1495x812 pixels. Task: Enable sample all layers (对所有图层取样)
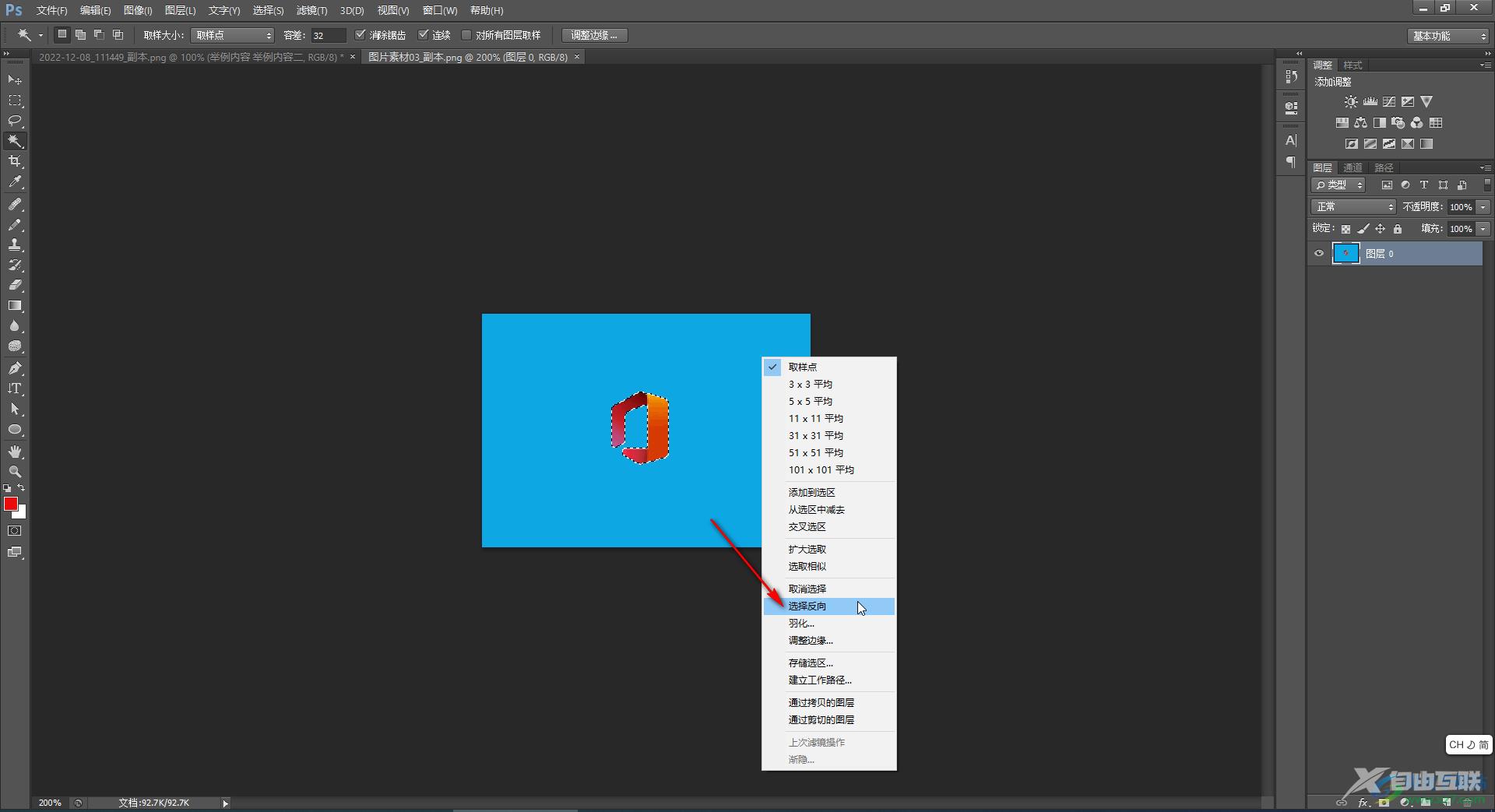coord(466,35)
